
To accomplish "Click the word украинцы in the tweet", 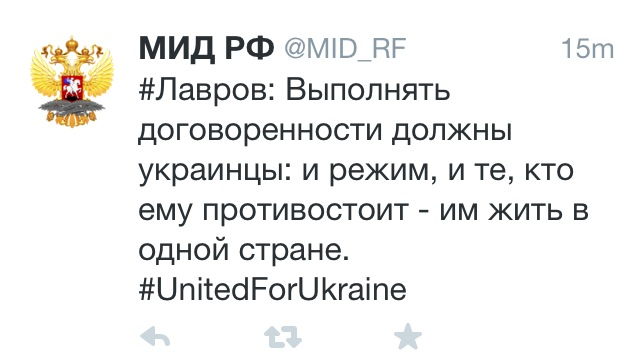I will tap(215, 173).
